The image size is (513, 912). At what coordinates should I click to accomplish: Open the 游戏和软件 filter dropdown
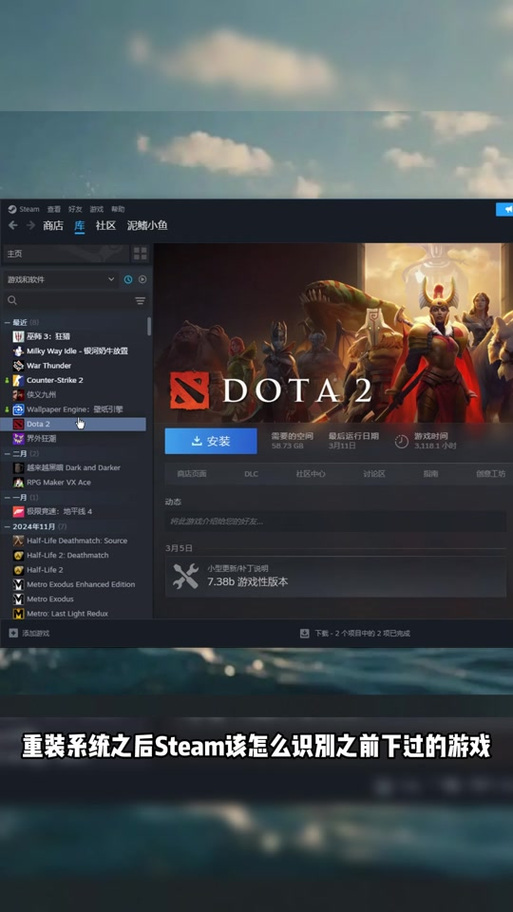[x=62, y=280]
